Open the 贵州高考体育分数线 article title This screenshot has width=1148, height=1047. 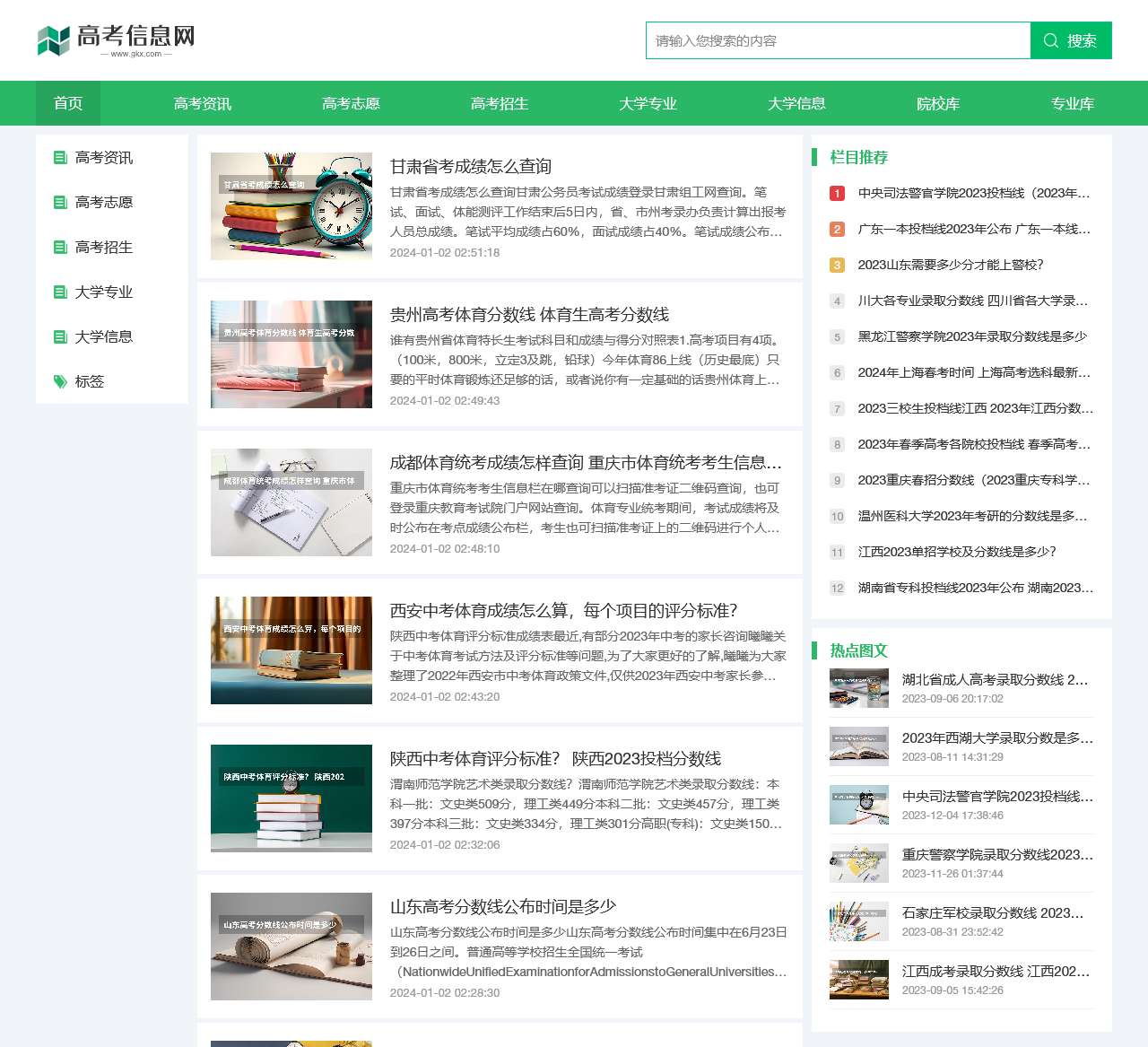coord(529,314)
